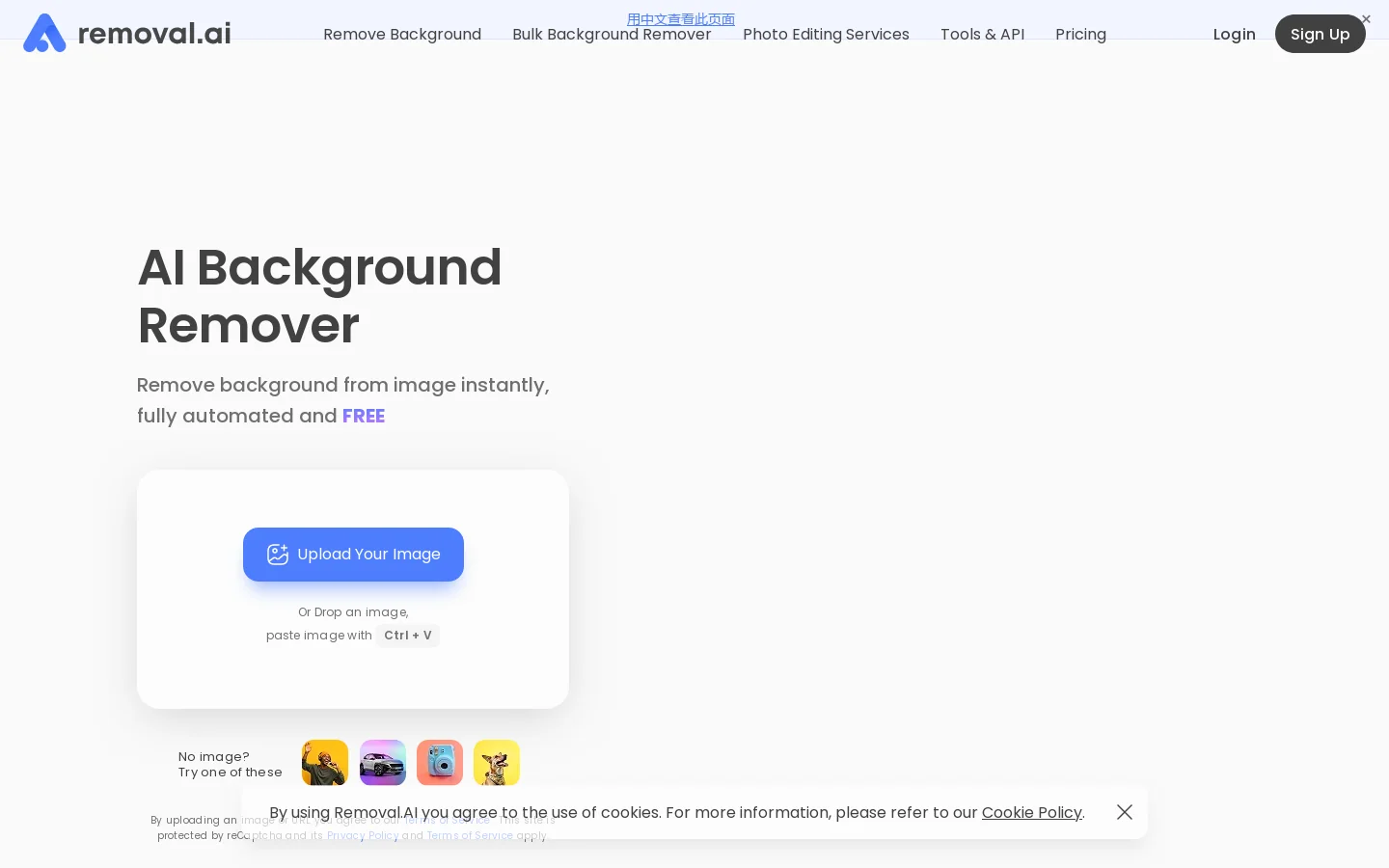Try the sample photo of the man
The width and height of the screenshot is (1389, 868).
[325, 763]
